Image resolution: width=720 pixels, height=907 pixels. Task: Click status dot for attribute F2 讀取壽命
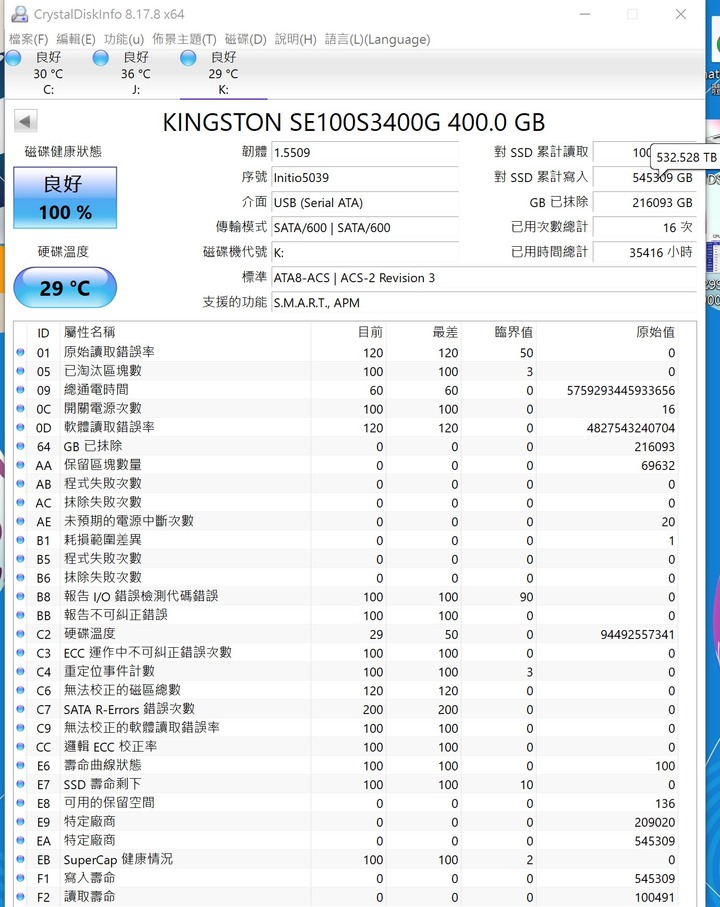click(x=21, y=897)
